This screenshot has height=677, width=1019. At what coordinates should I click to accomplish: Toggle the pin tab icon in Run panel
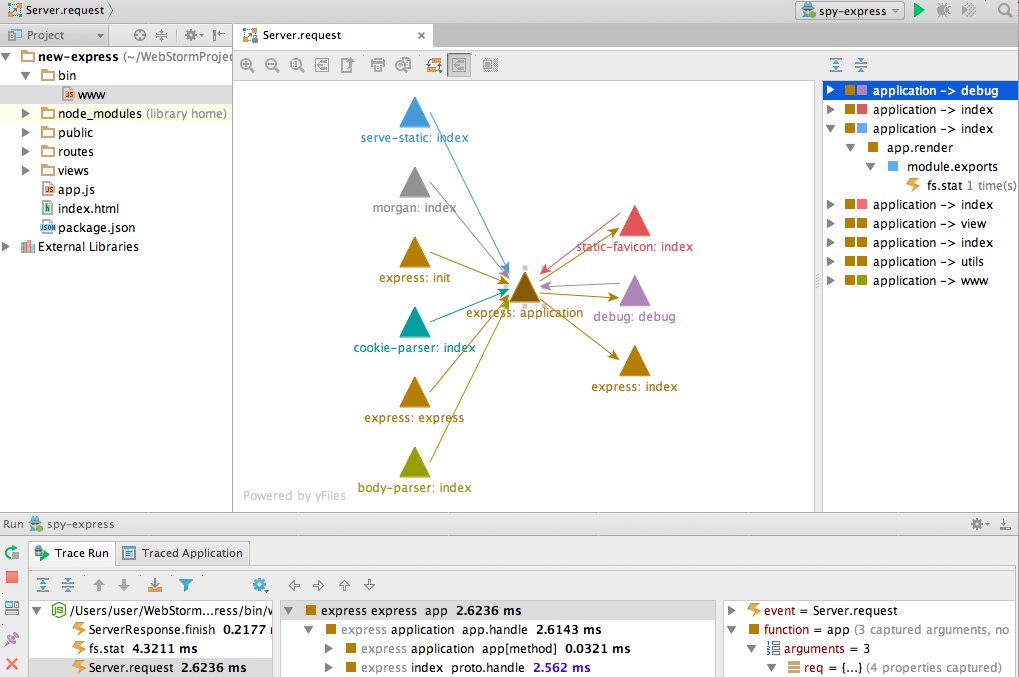click(x=12, y=638)
